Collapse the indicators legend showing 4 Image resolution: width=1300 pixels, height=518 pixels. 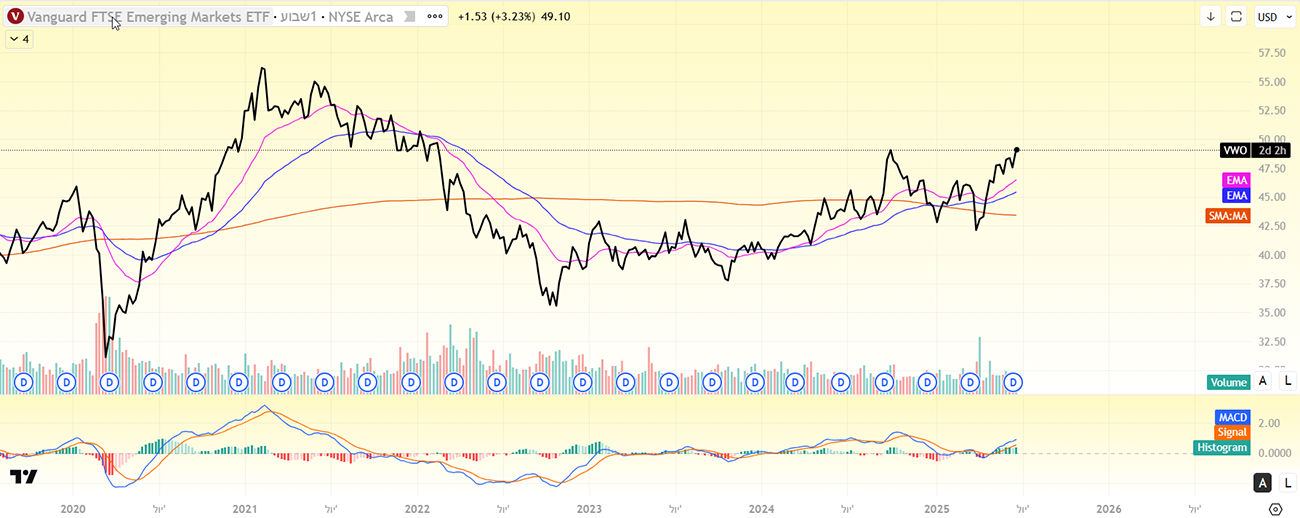(20, 39)
